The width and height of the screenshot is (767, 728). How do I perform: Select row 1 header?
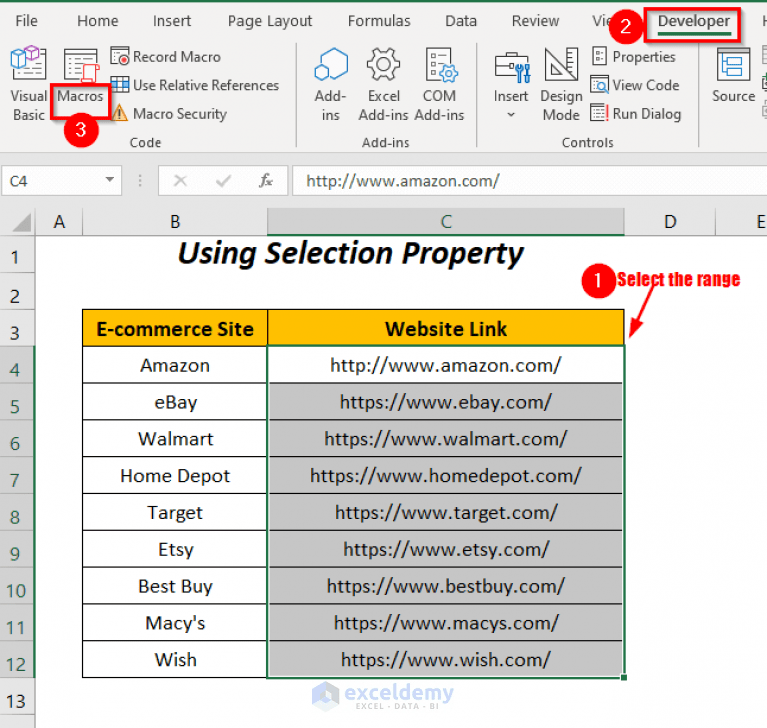click(17, 255)
